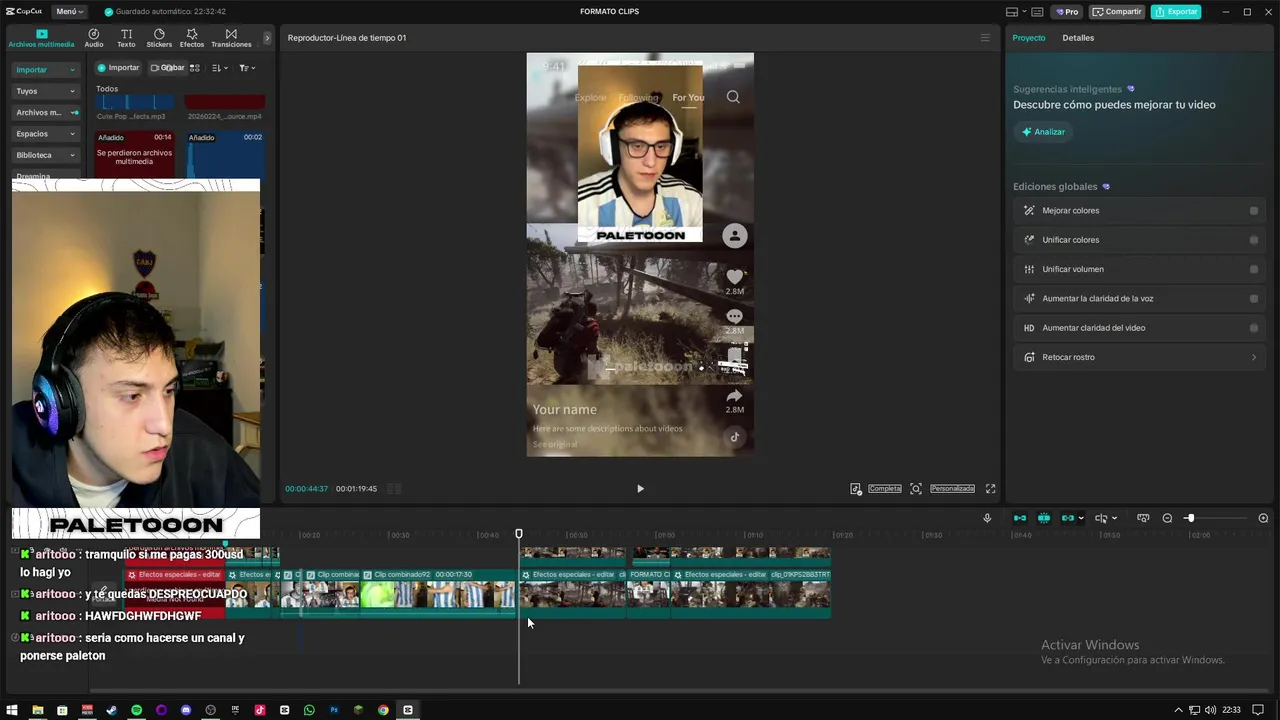Viewport: 1280px width, 720px height.
Task: Open the media filter dropdown
Action: pos(247,68)
